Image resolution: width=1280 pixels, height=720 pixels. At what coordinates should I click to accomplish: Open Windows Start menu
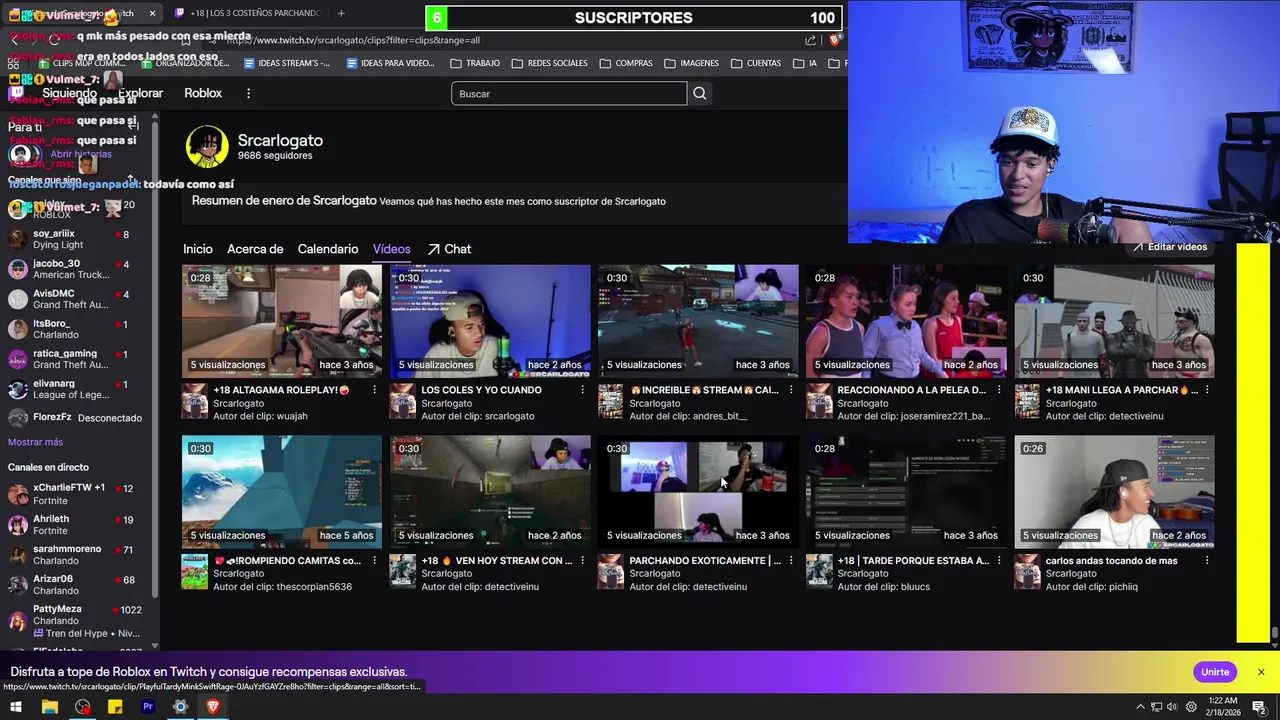pos(16,707)
